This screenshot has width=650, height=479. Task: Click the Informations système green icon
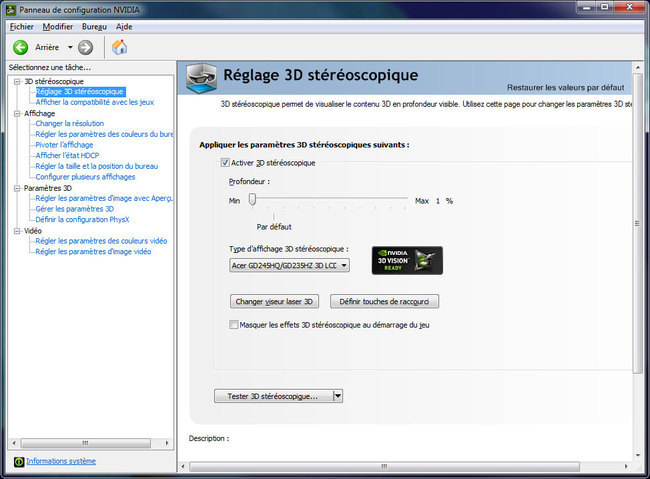[x=19, y=462]
